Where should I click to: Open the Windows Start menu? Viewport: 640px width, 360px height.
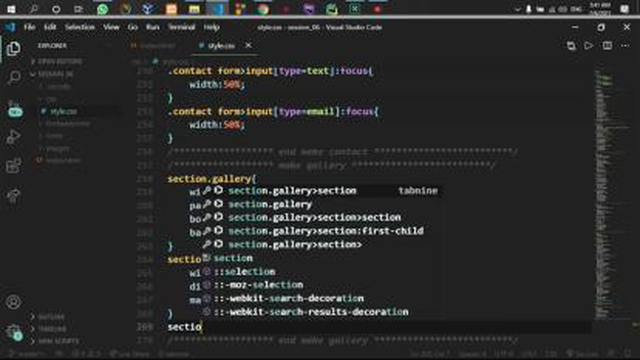pyautogui.click(x=11, y=9)
